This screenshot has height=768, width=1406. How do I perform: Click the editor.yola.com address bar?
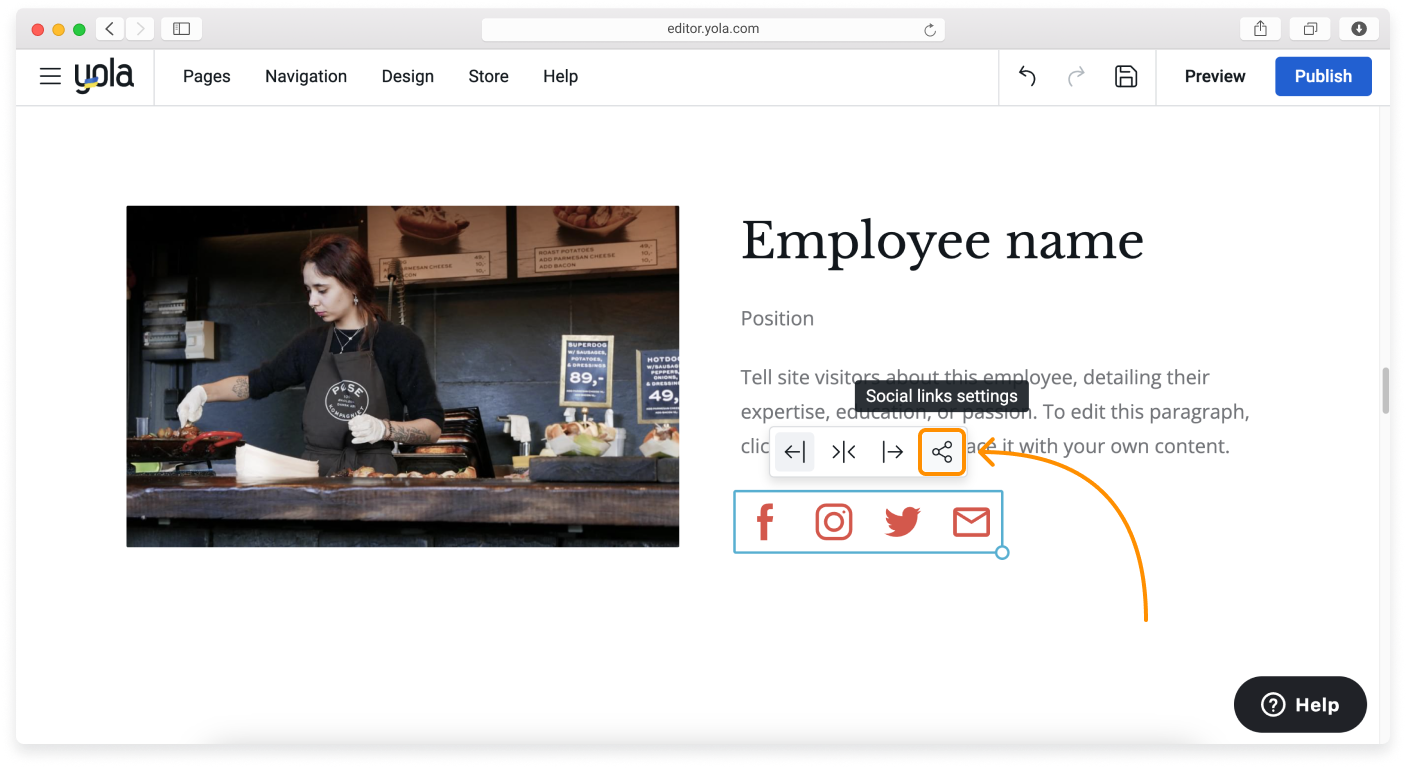[x=712, y=29]
